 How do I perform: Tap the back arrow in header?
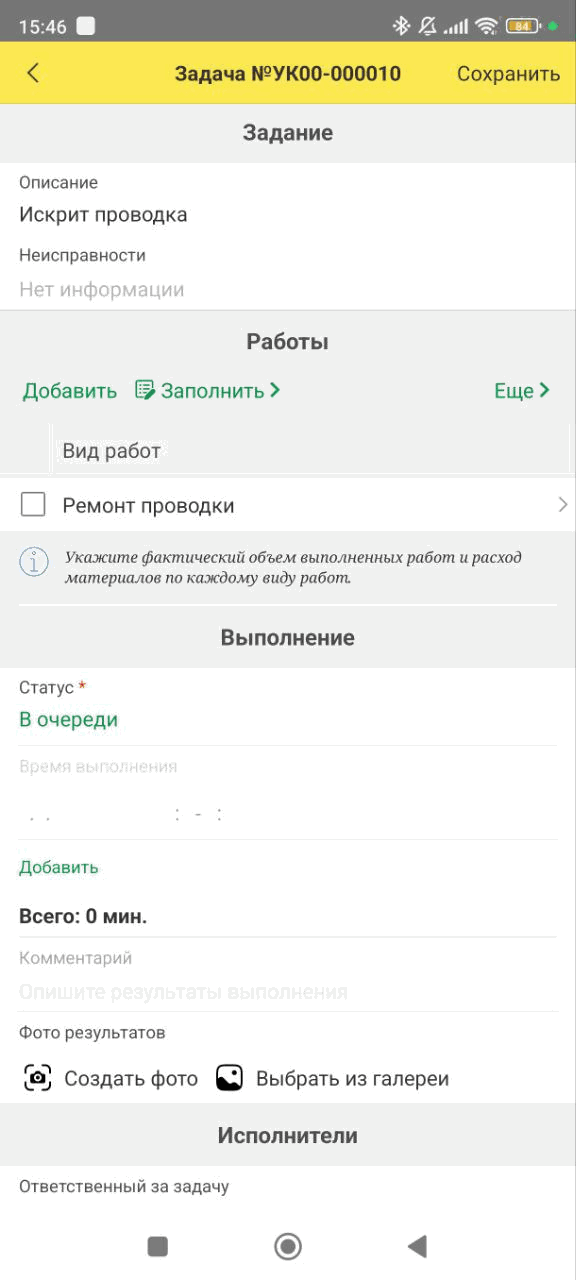33,73
